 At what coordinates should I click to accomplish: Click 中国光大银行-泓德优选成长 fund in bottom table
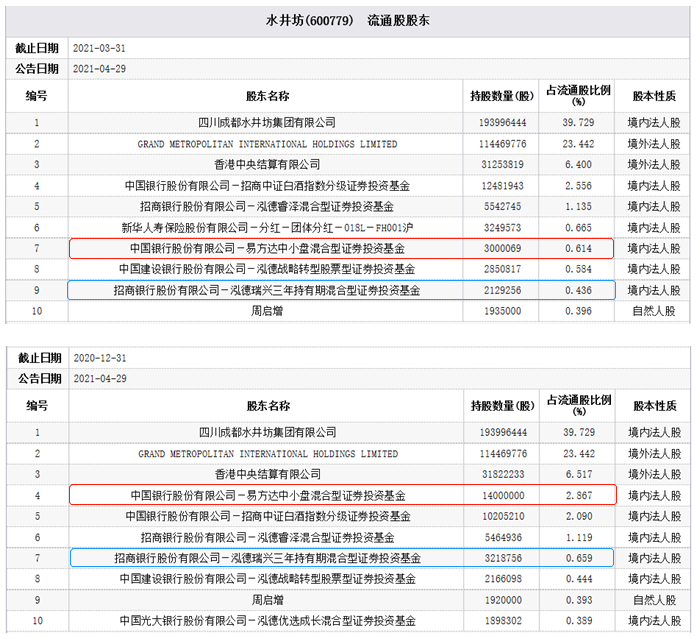[268, 621]
